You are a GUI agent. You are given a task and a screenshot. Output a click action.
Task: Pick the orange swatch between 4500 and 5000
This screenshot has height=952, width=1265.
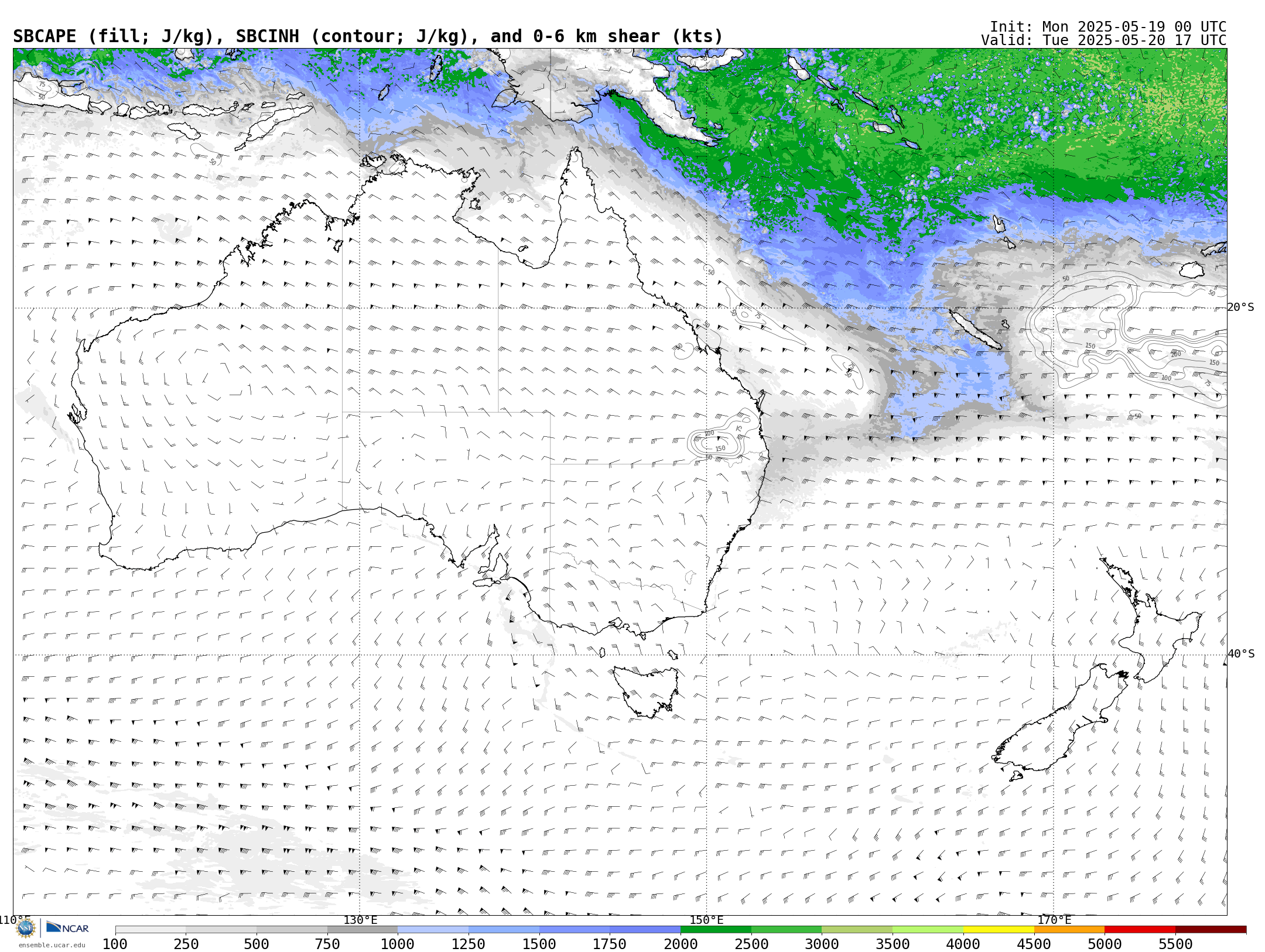(x=1069, y=930)
